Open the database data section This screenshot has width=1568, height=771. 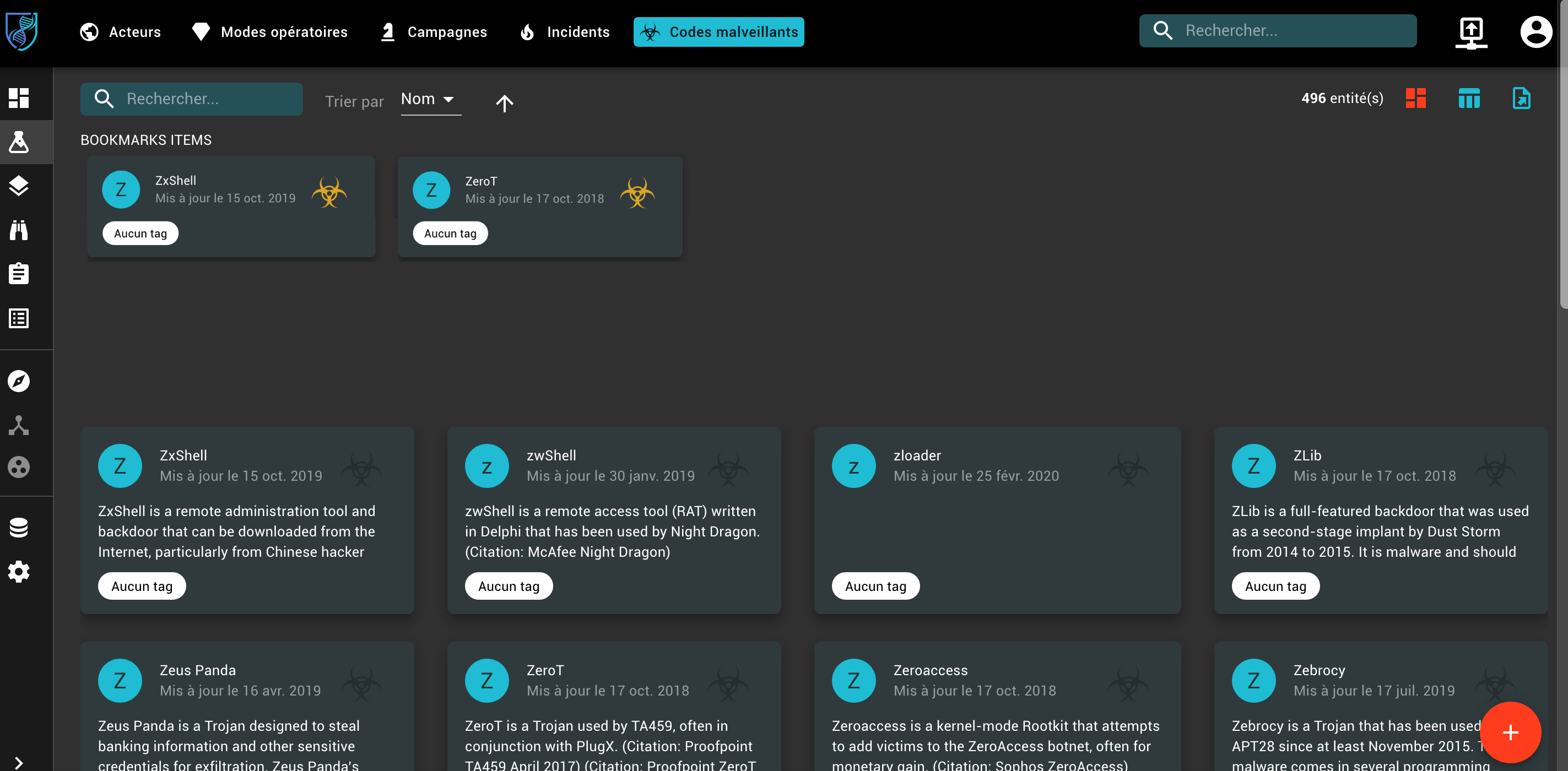[18, 527]
